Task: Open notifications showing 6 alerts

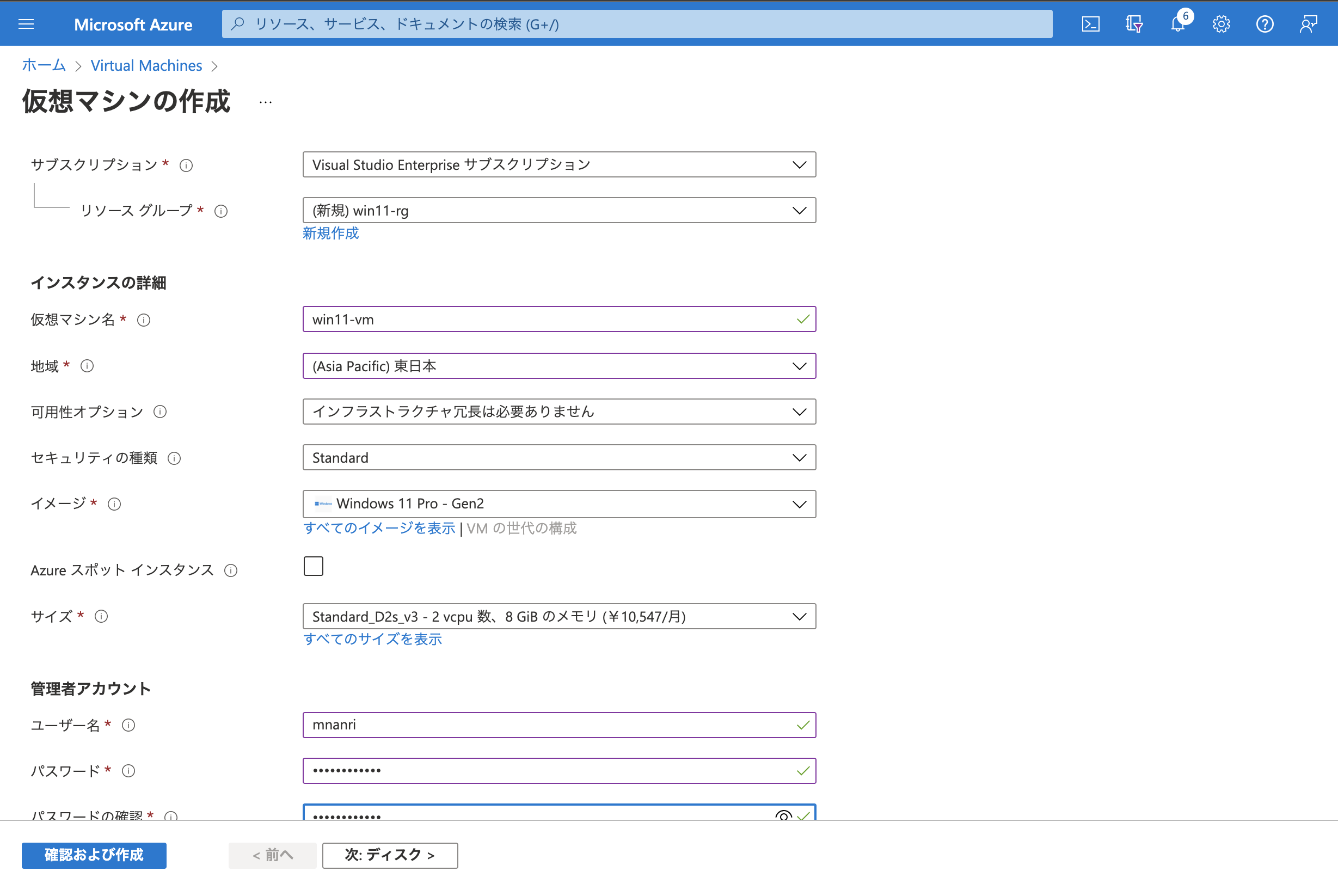Action: [1177, 24]
